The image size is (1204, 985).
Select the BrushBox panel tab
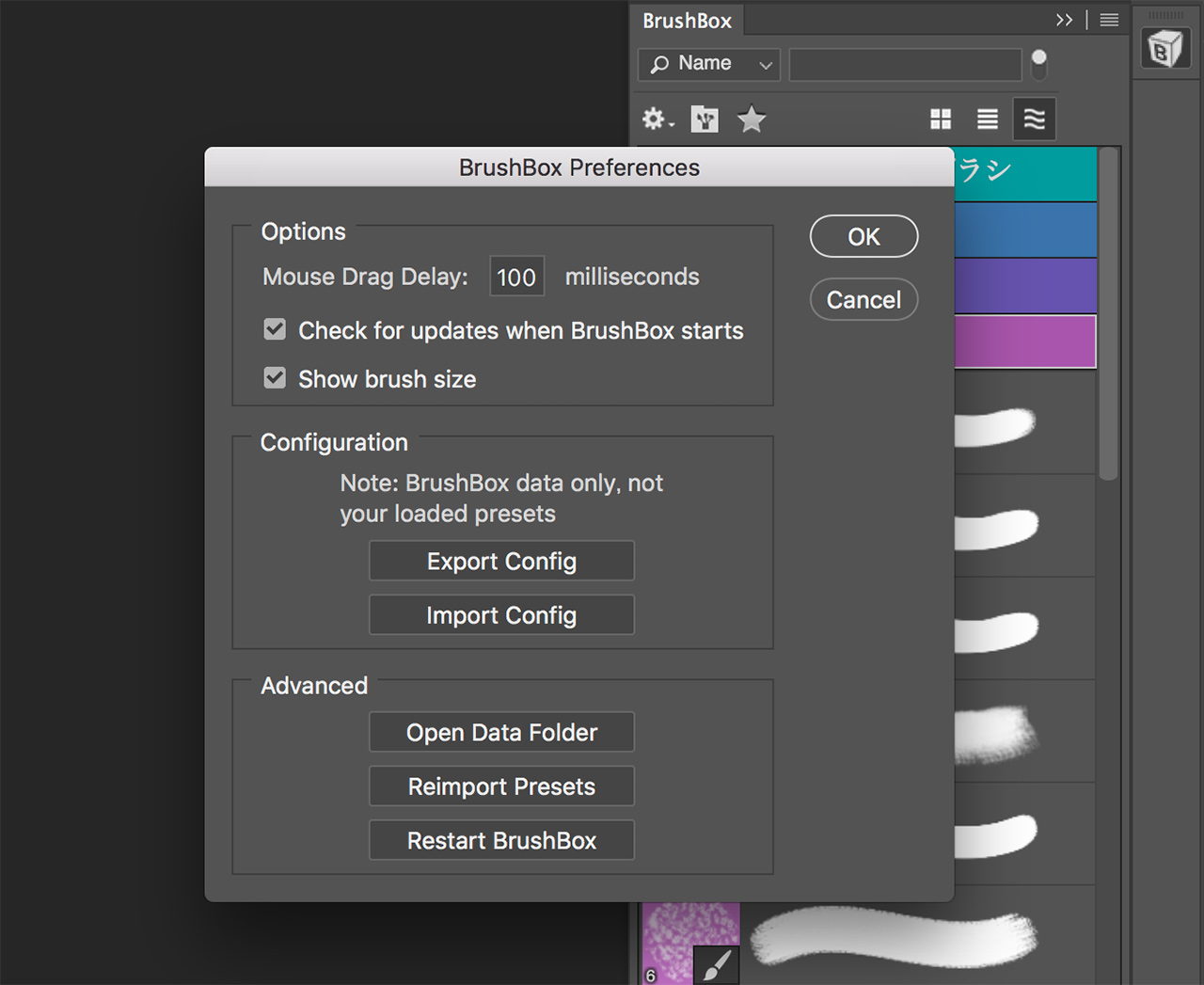coord(688,21)
